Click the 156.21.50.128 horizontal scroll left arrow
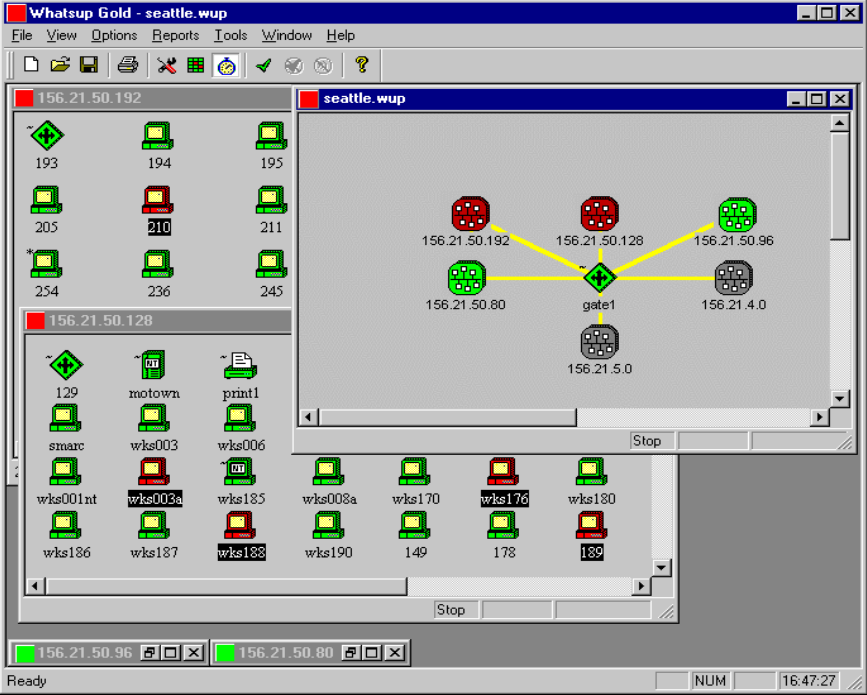 (35, 586)
